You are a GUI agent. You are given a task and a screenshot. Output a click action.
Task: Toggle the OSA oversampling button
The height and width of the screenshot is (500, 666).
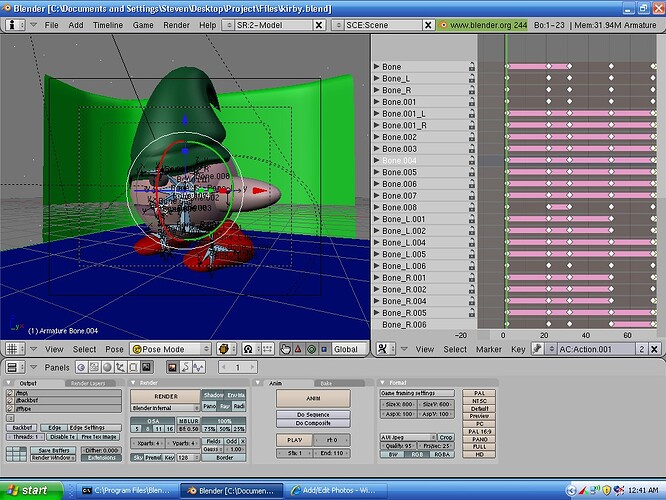point(153,421)
